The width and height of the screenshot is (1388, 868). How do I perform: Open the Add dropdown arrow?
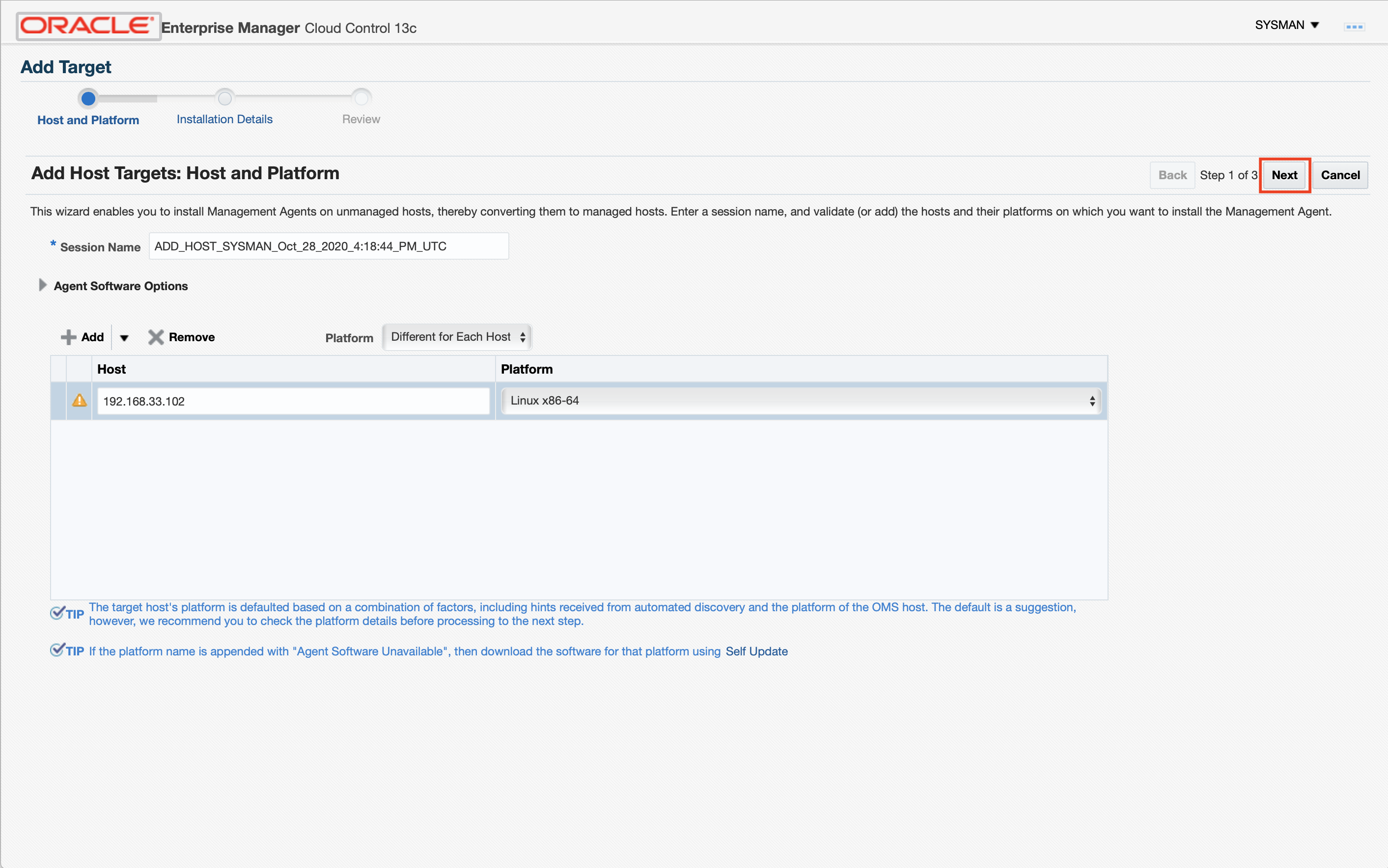124,338
